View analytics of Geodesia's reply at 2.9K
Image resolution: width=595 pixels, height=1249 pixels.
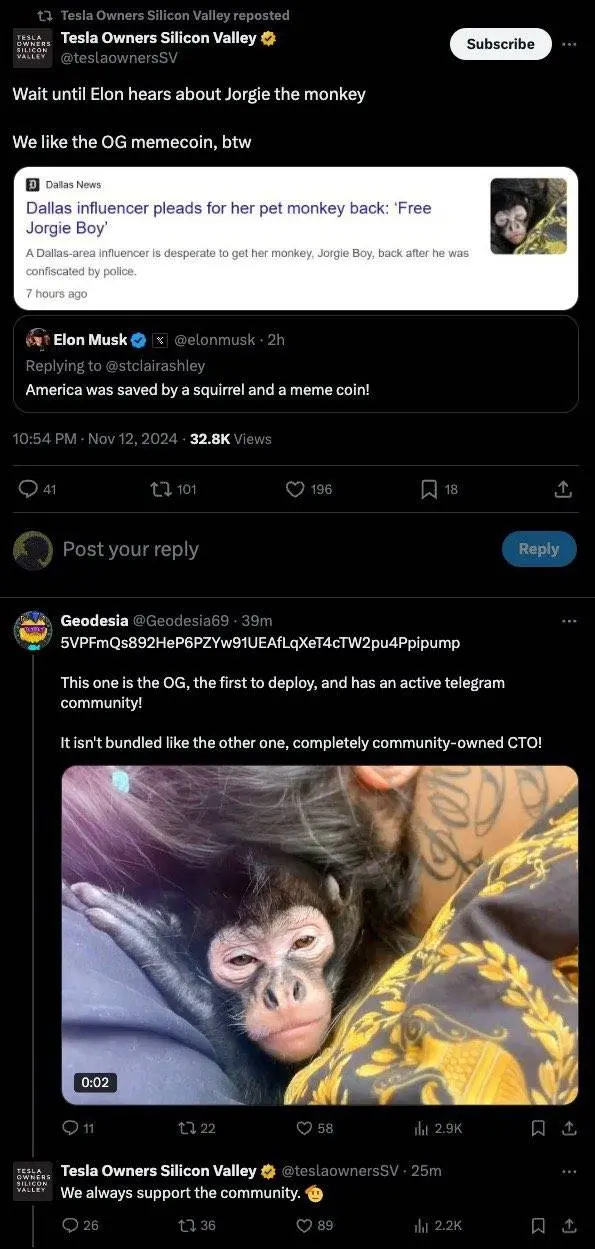(x=438, y=1128)
